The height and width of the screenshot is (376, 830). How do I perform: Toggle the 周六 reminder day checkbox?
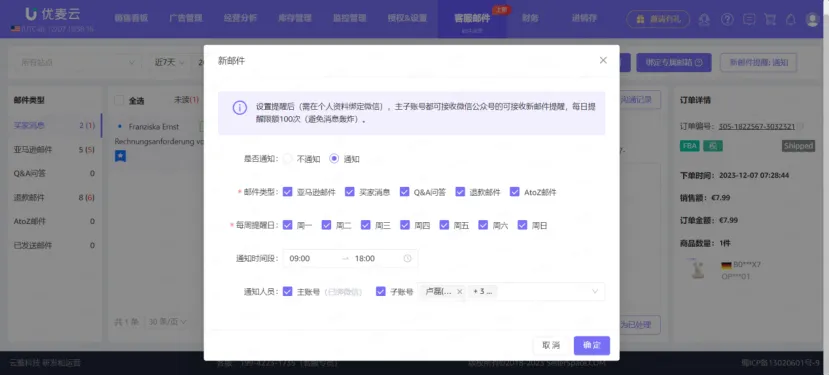pos(483,225)
